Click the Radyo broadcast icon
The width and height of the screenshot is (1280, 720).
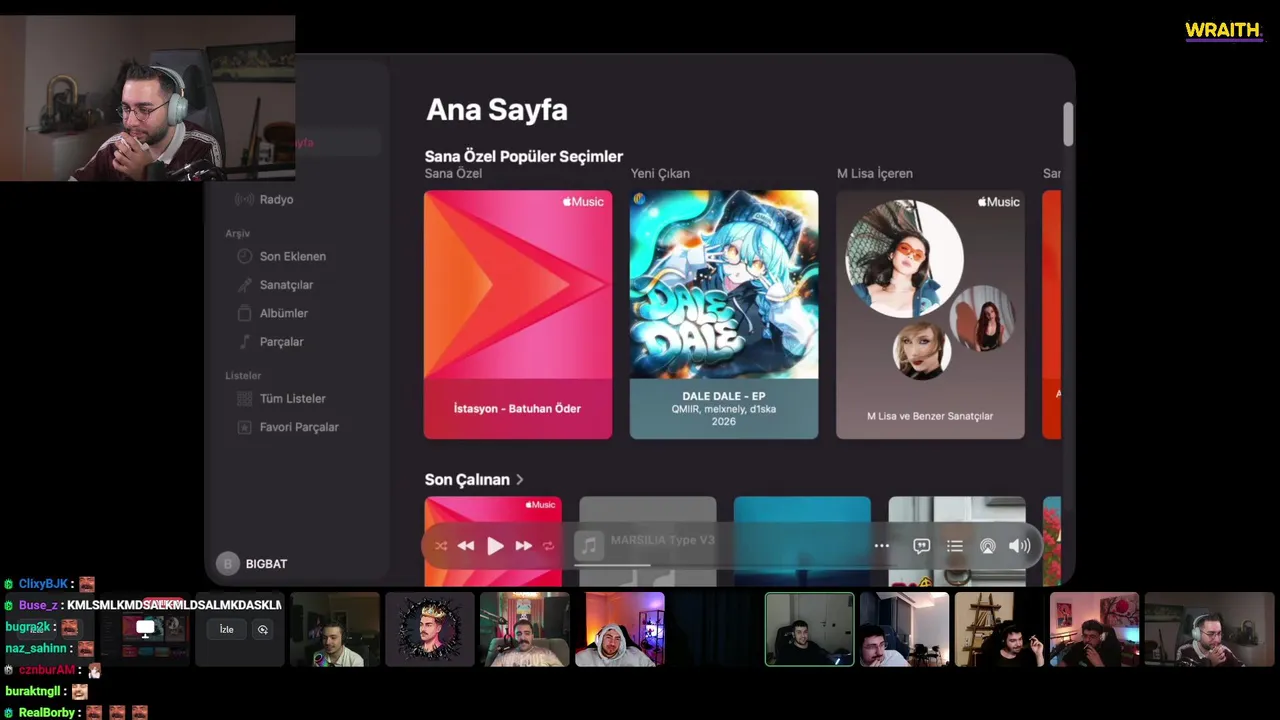244,199
